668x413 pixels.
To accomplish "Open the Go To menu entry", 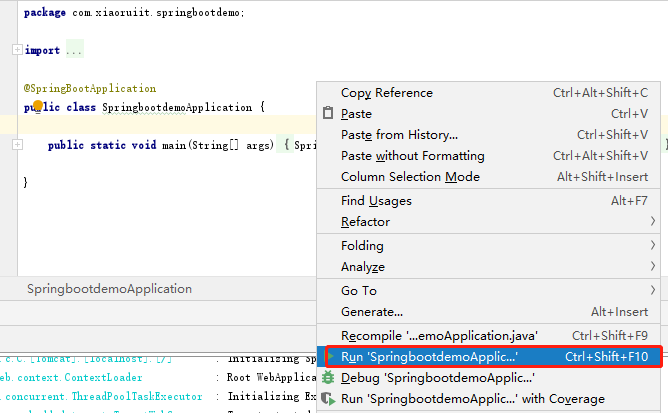I will 489,291.
